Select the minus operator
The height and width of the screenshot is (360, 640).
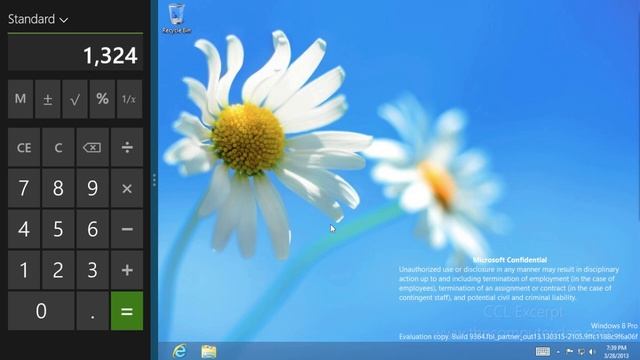pos(127,229)
